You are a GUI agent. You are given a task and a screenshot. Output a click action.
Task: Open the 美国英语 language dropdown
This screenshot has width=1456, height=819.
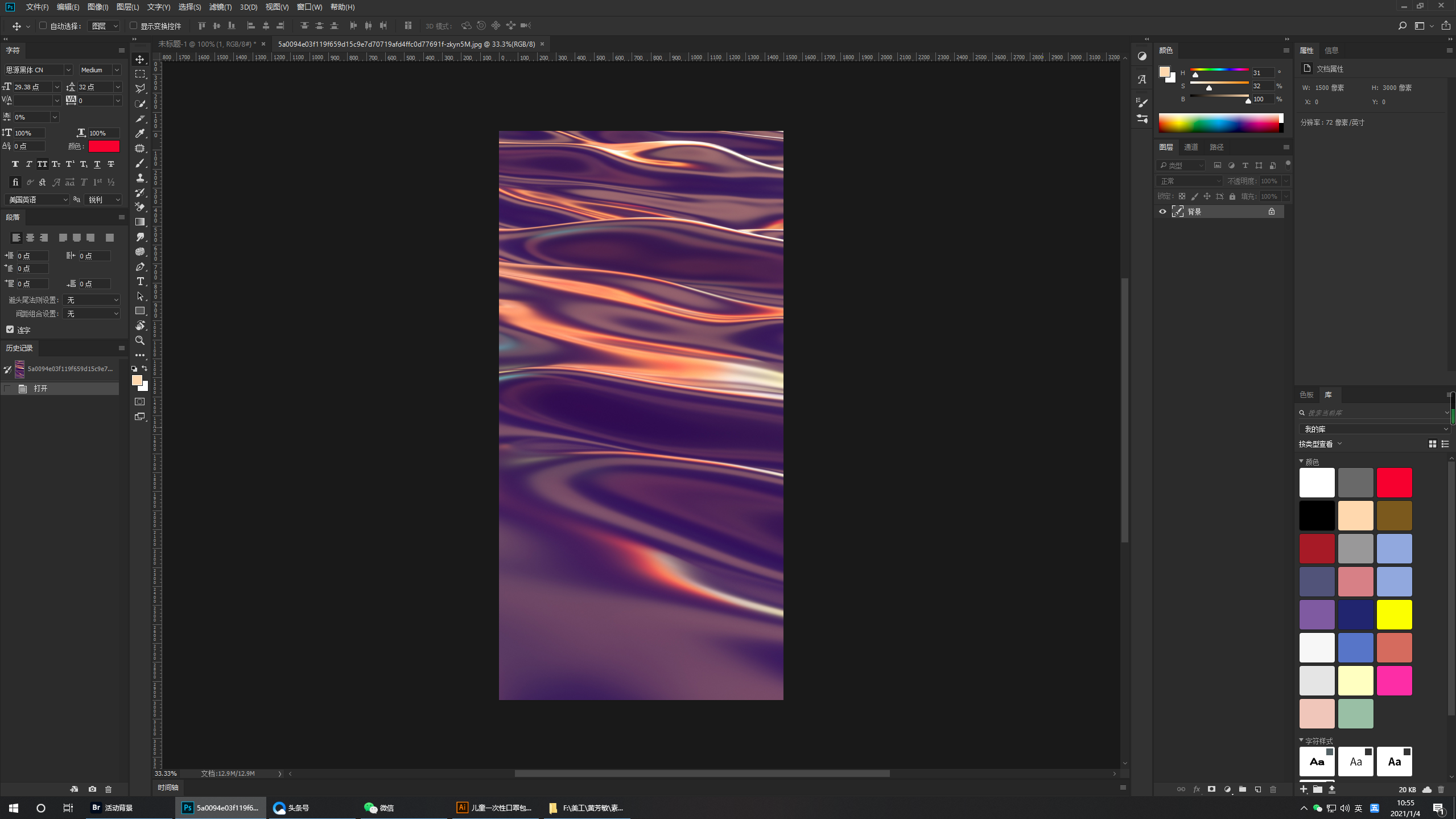click(x=36, y=200)
